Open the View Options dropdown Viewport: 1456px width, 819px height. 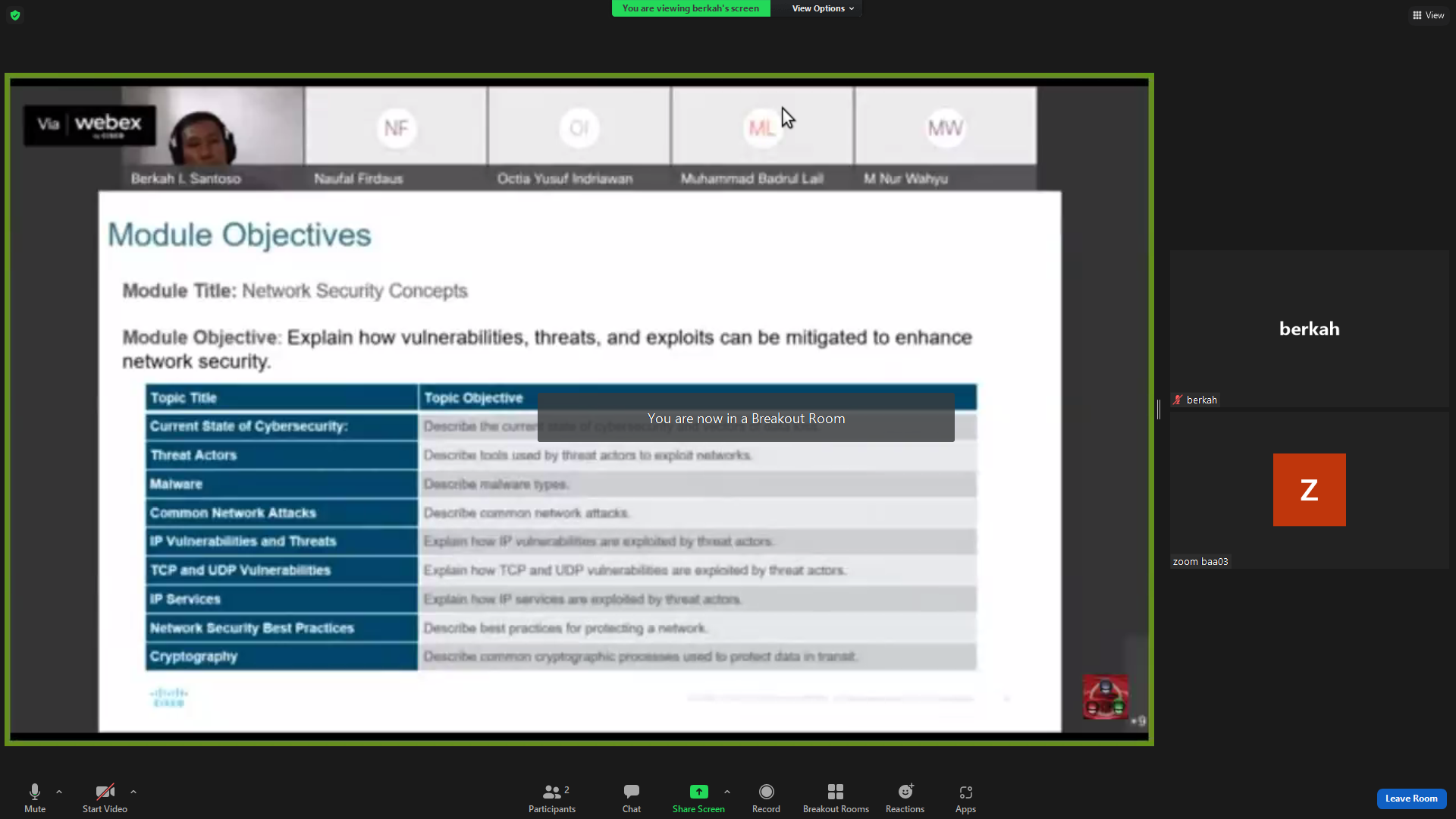pos(823,8)
